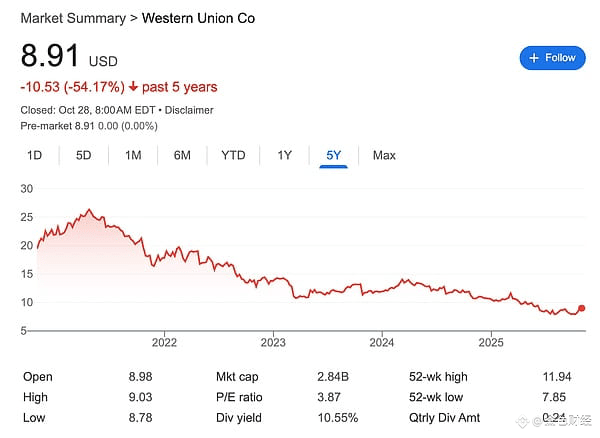Image resolution: width=600 pixels, height=438 pixels.
Task: Click the active 5Y range tab
Action: coord(334,155)
